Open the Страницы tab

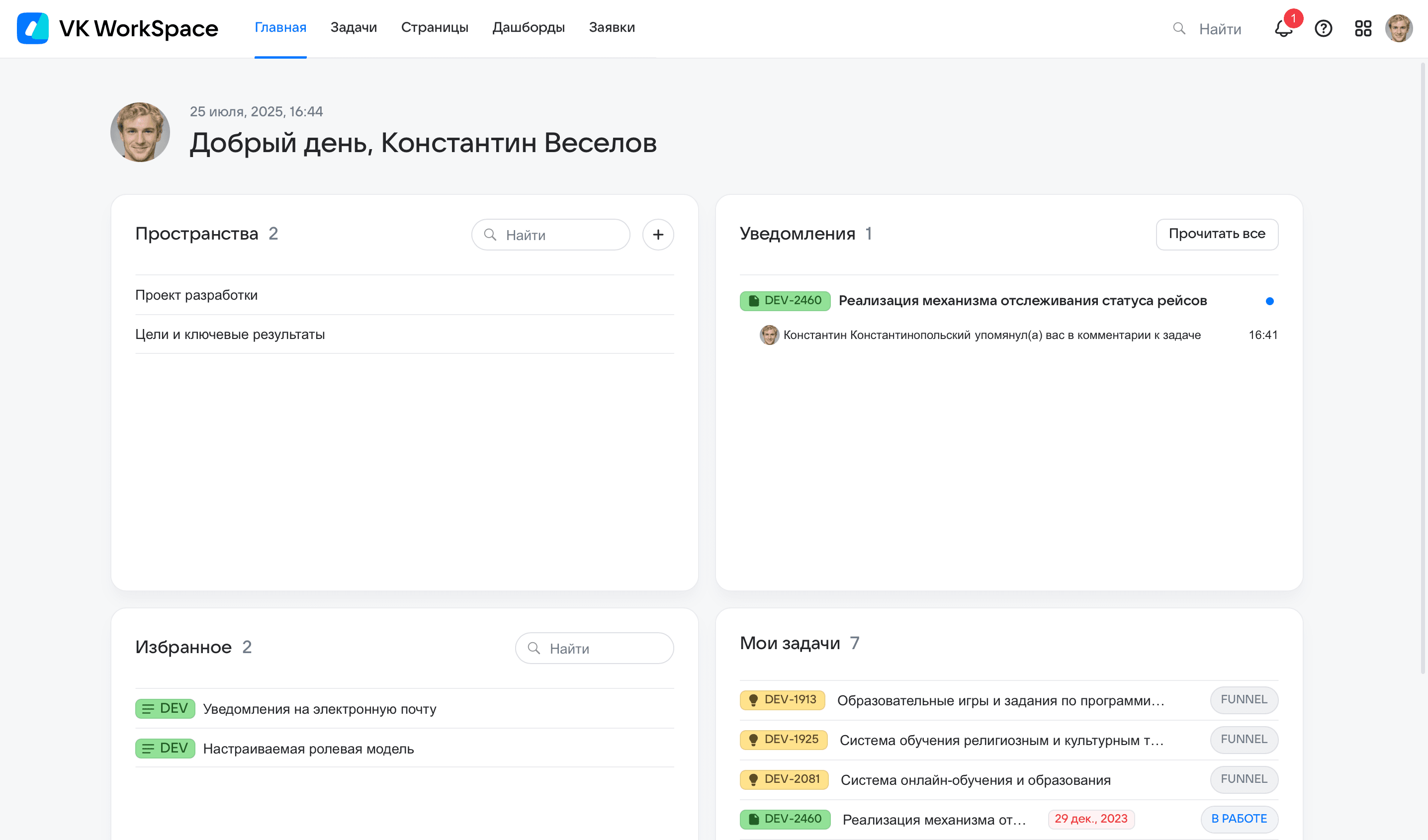[x=435, y=27]
